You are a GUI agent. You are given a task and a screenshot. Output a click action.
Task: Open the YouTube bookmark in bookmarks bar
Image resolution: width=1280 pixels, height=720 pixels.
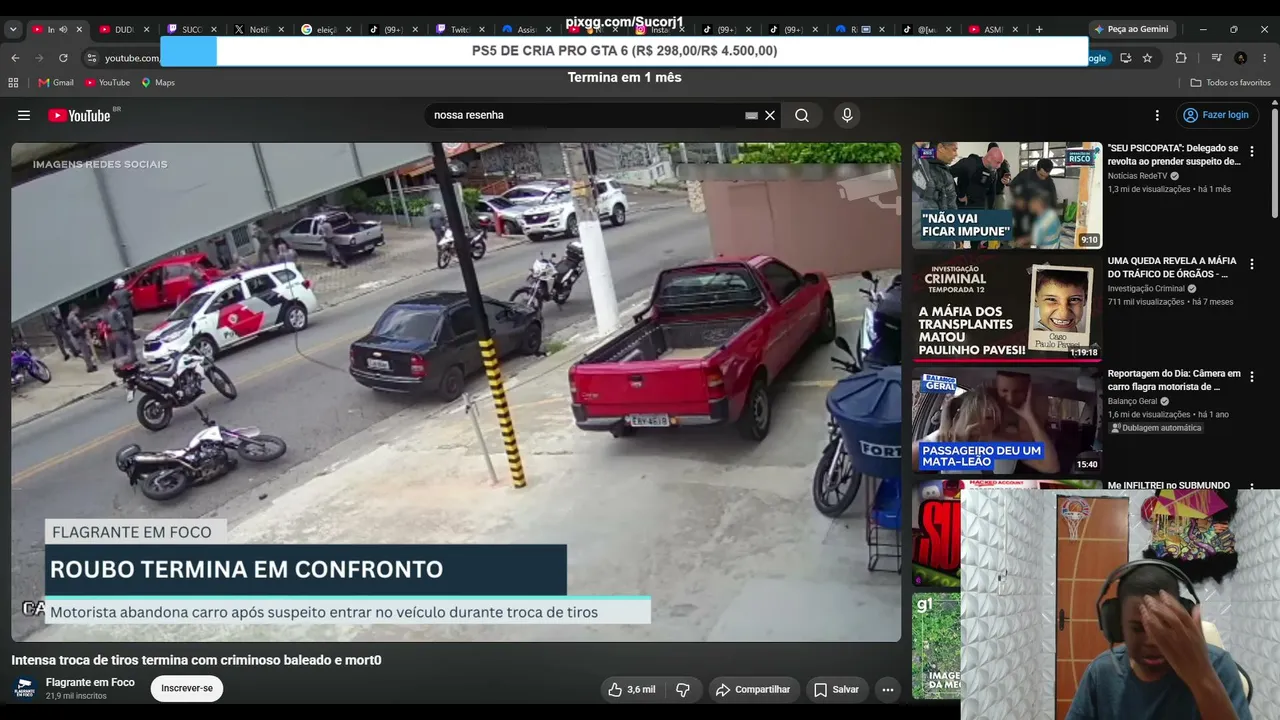108,83
